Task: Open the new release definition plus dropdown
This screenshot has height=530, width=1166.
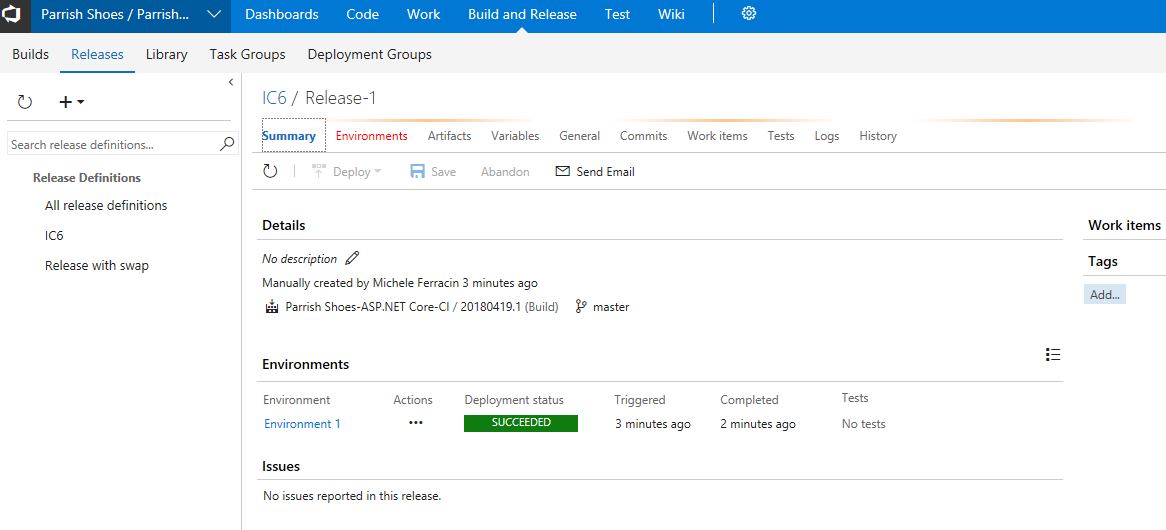Action: [71, 102]
